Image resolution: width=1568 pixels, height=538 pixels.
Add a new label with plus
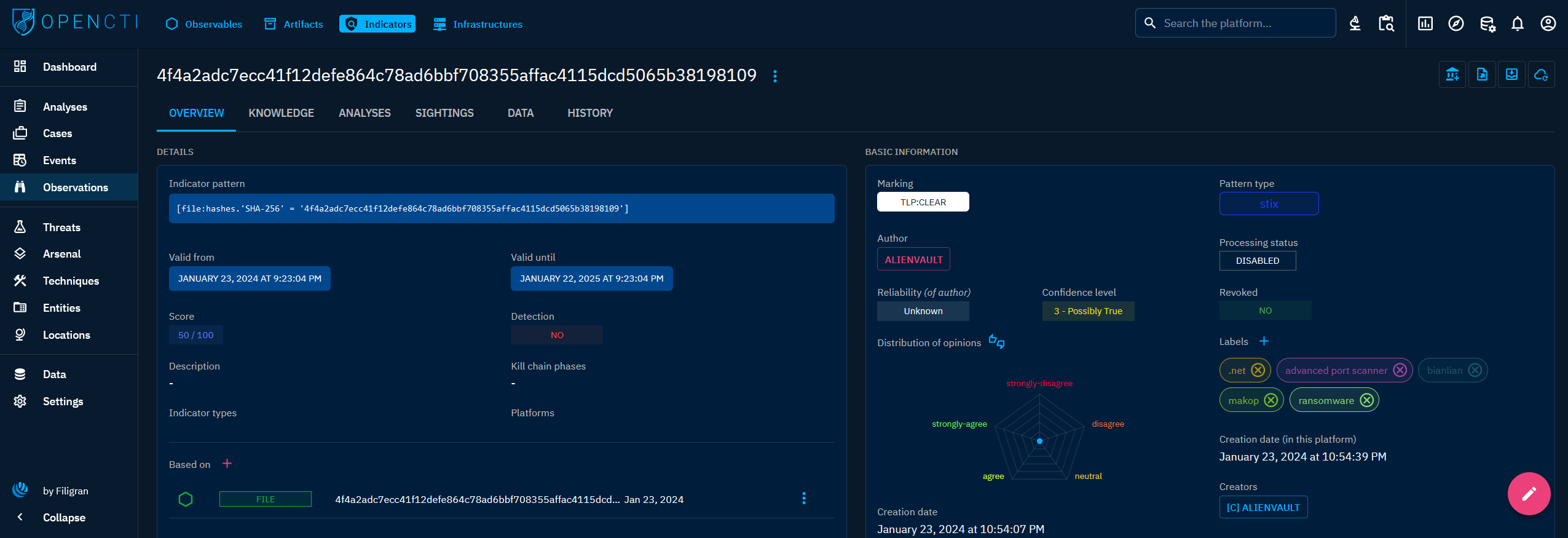pos(1264,341)
